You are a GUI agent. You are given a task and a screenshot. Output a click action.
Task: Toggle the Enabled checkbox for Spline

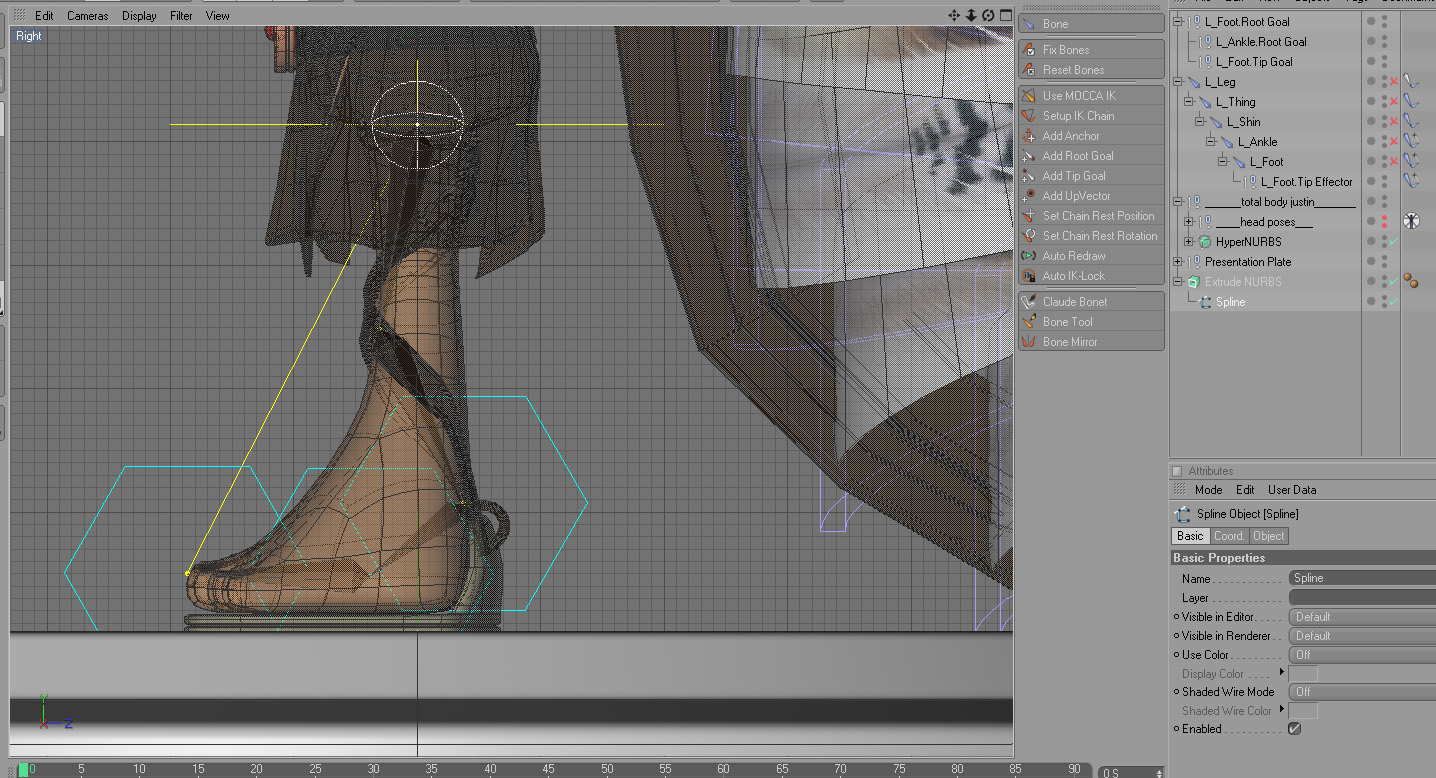[1295, 729]
